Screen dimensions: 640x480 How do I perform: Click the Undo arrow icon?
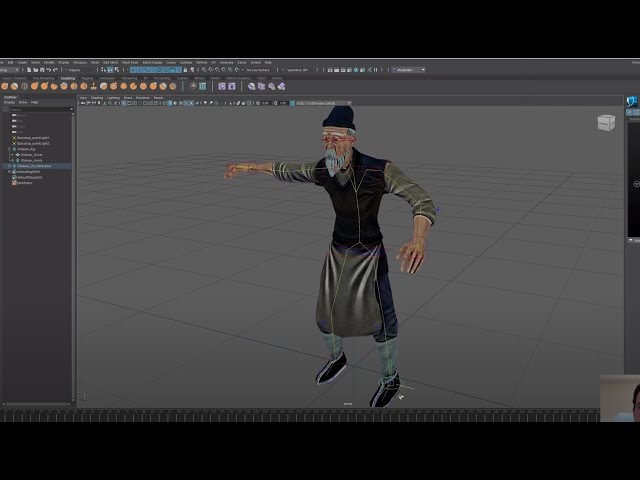[x=49, y=70]
